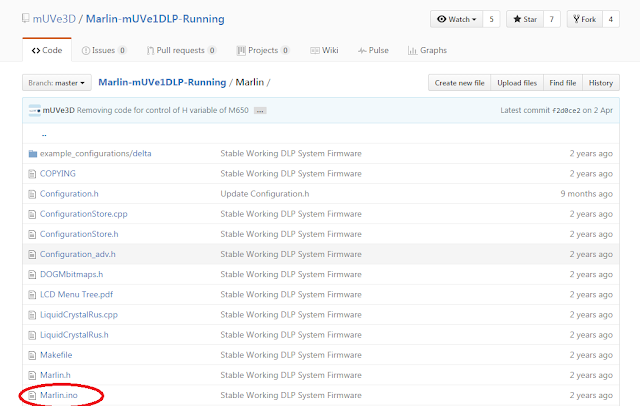Click Find file button

pyautogui.click(x=563, y=83)
